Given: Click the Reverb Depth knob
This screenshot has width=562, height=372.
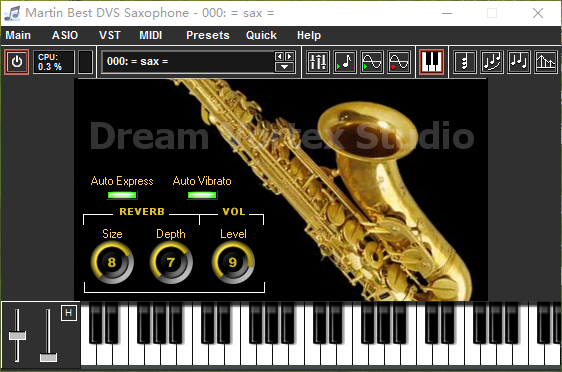Looking at the screenshot, I should (171, 262).
